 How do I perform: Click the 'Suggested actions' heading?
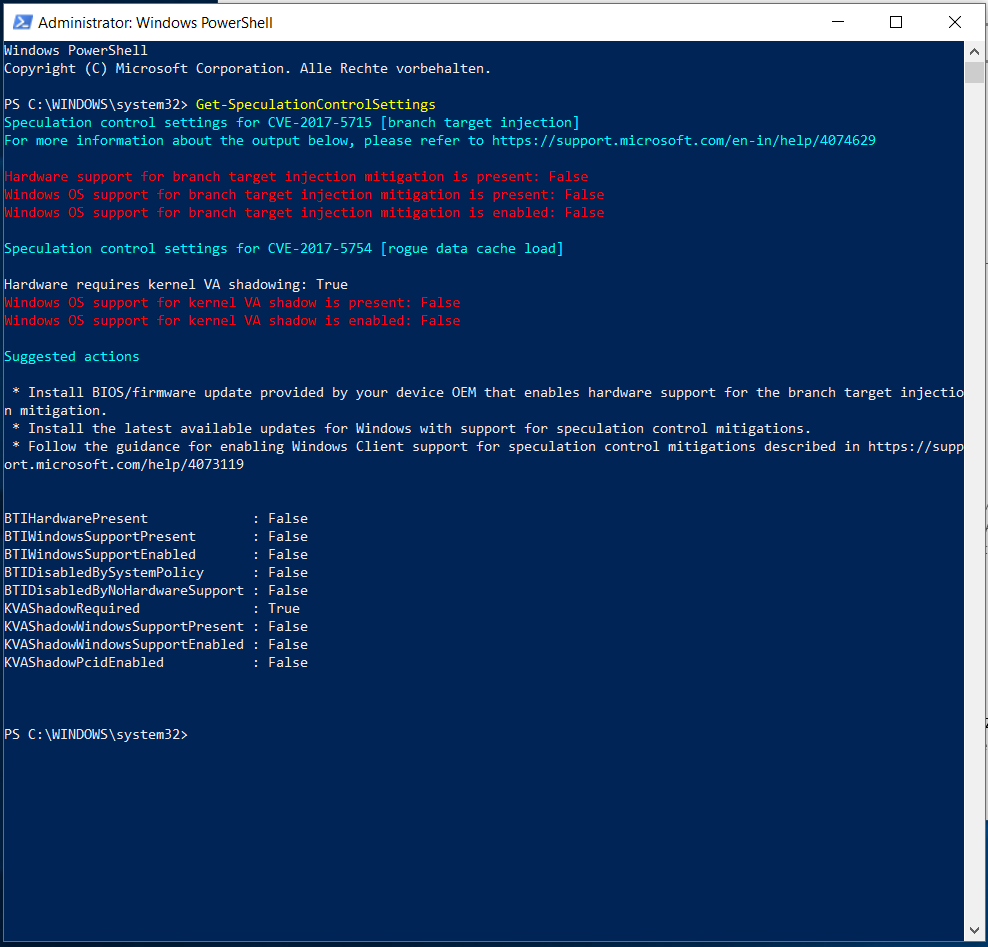[72, 357]
